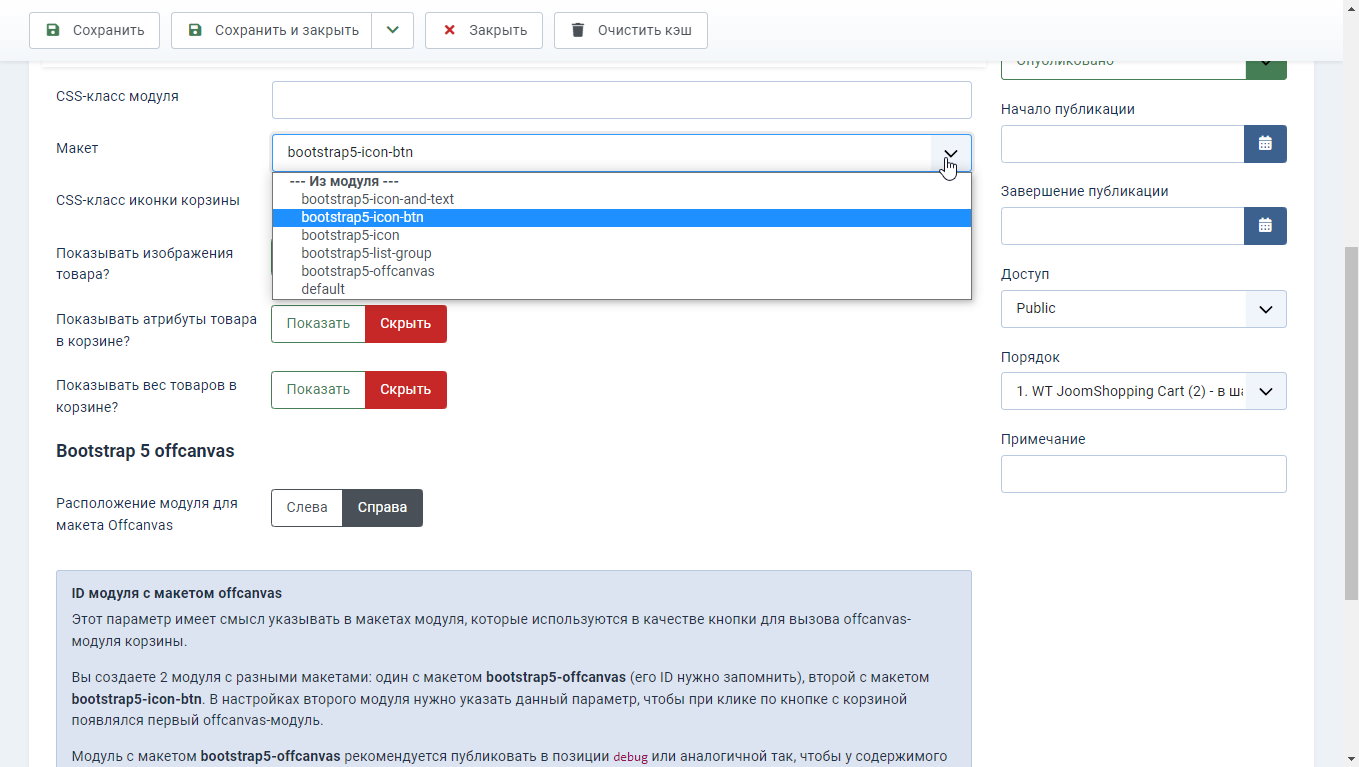This screenshot has width=1359, height=767.
Task: Choose Слева for Offcanvas module position
Action: (307, 508)
